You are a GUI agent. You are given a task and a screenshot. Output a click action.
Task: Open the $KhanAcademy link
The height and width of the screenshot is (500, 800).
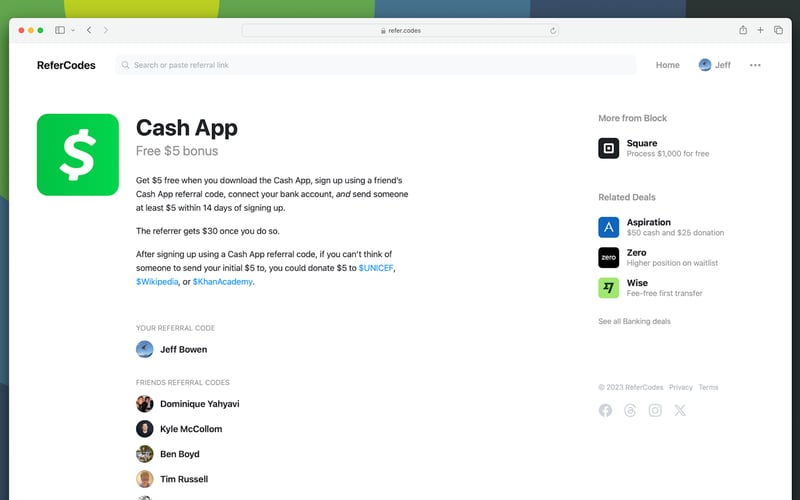(222, 282)
